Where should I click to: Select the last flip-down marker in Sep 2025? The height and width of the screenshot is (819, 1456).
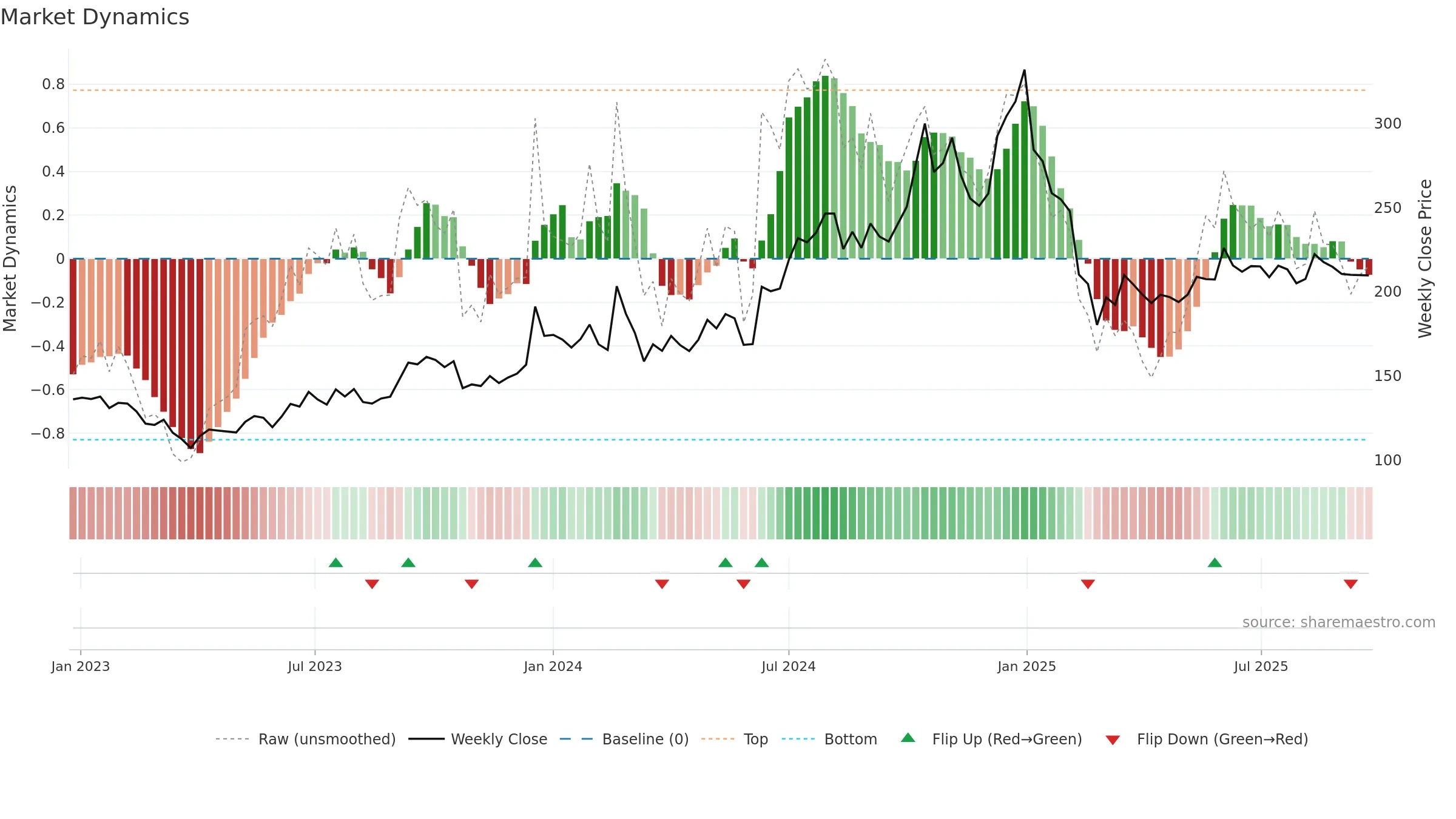click(x=1350, y=584)
